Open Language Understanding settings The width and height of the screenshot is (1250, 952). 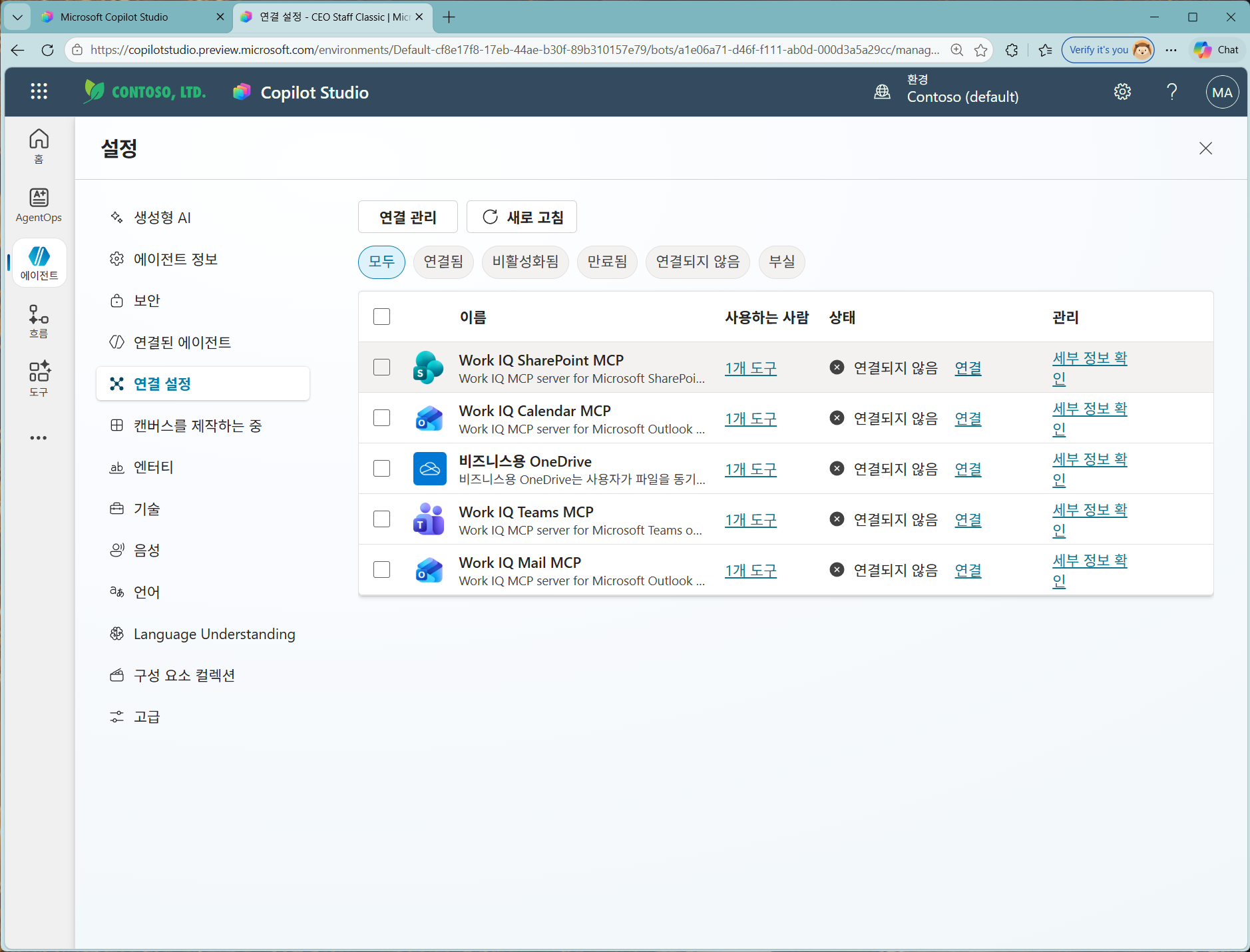203,634
